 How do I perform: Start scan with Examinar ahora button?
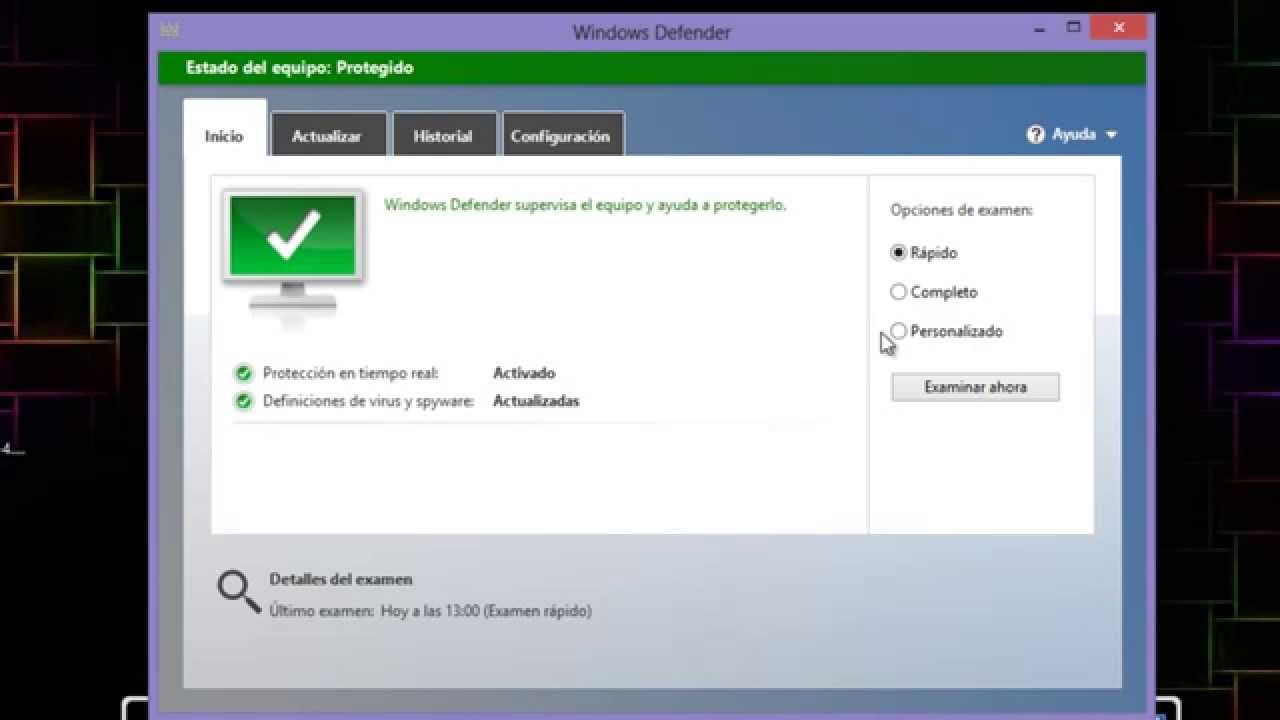coord(975,387)
